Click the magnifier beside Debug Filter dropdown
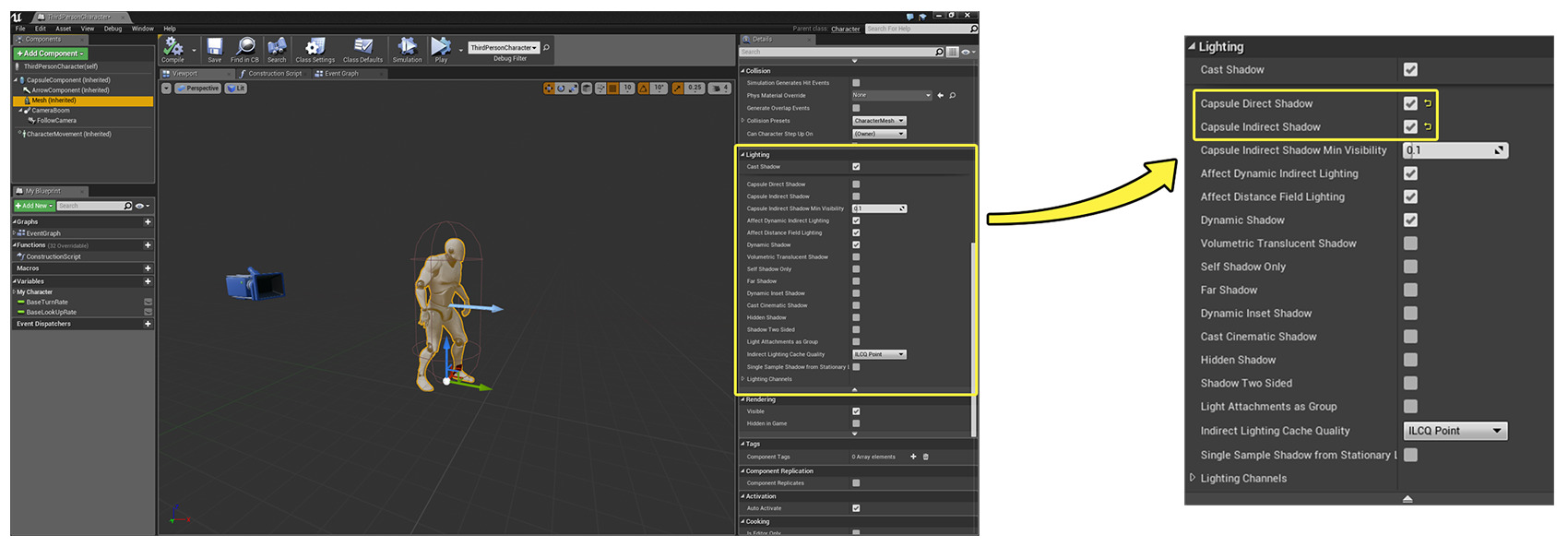This screenshot has width=1568, height=547. [x=546, y=47]
